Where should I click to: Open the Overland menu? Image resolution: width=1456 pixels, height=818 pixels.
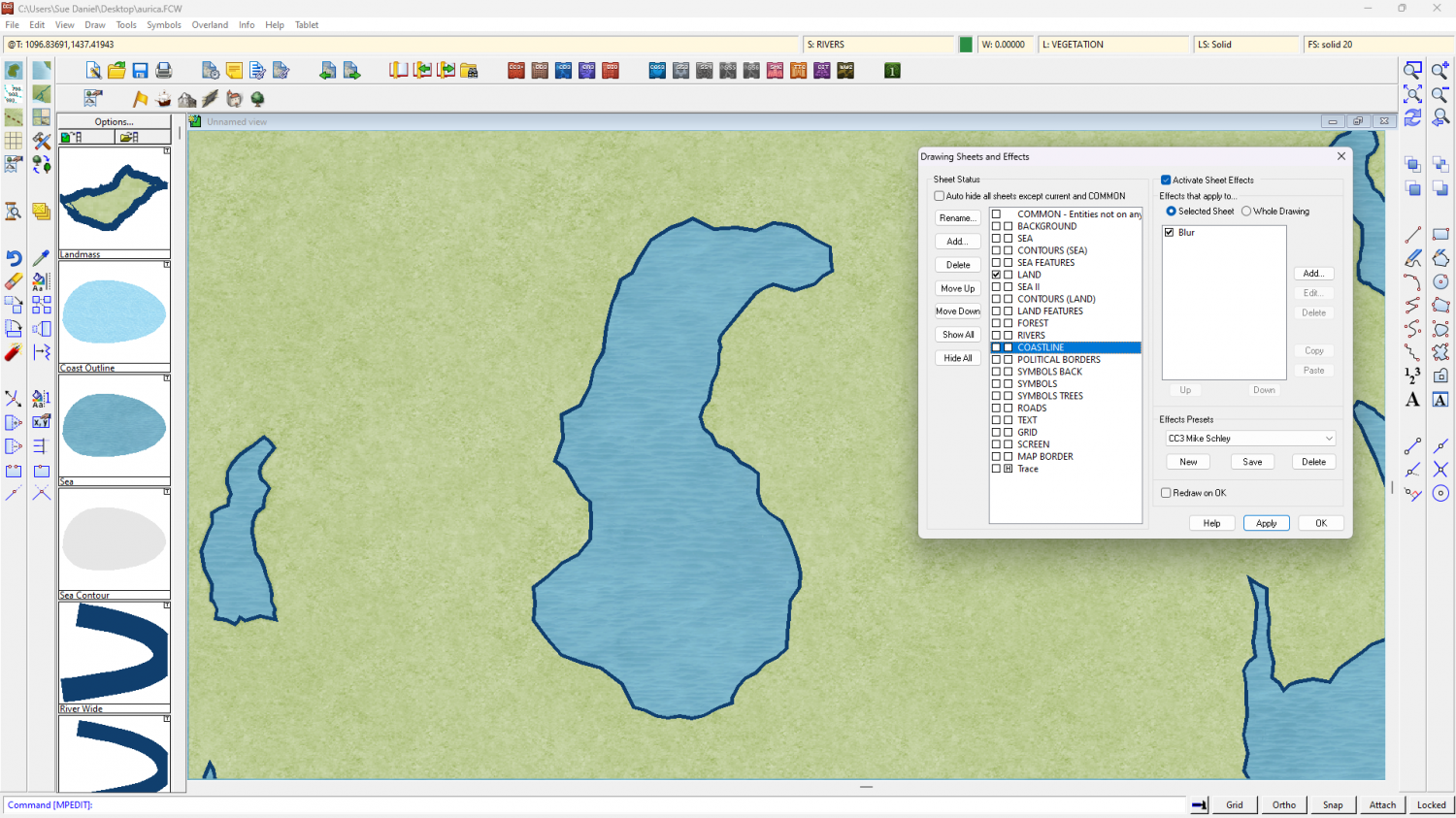pyautogui.click(x=210, y=25)
